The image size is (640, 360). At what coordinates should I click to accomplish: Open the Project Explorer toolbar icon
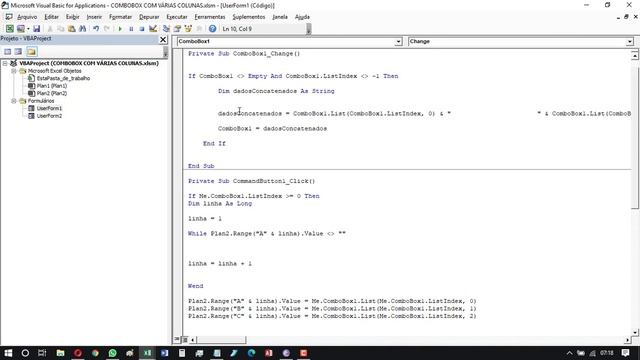(x=166, y=29)
